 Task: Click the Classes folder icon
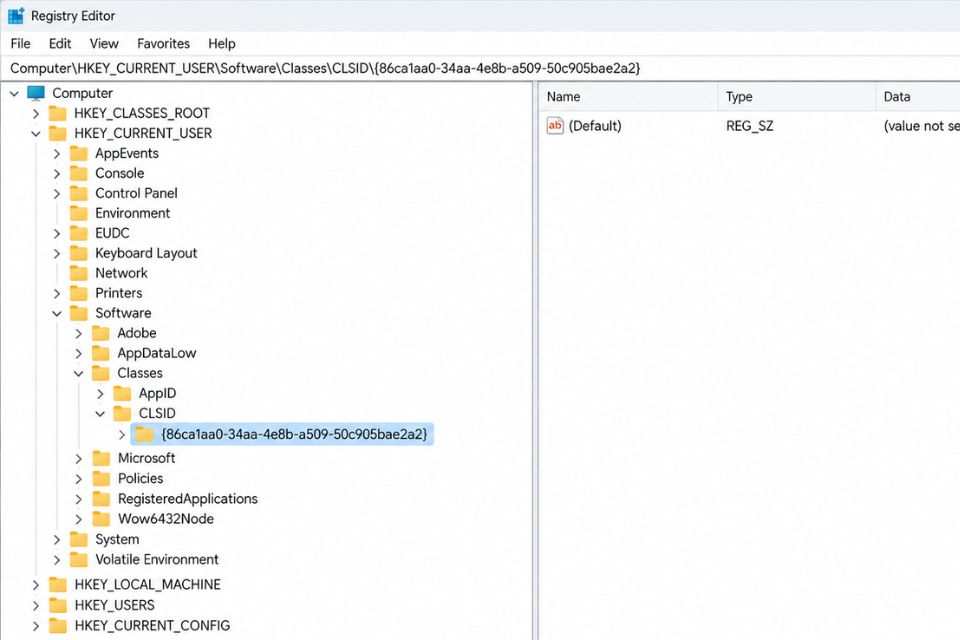click(x=100, y=373)
